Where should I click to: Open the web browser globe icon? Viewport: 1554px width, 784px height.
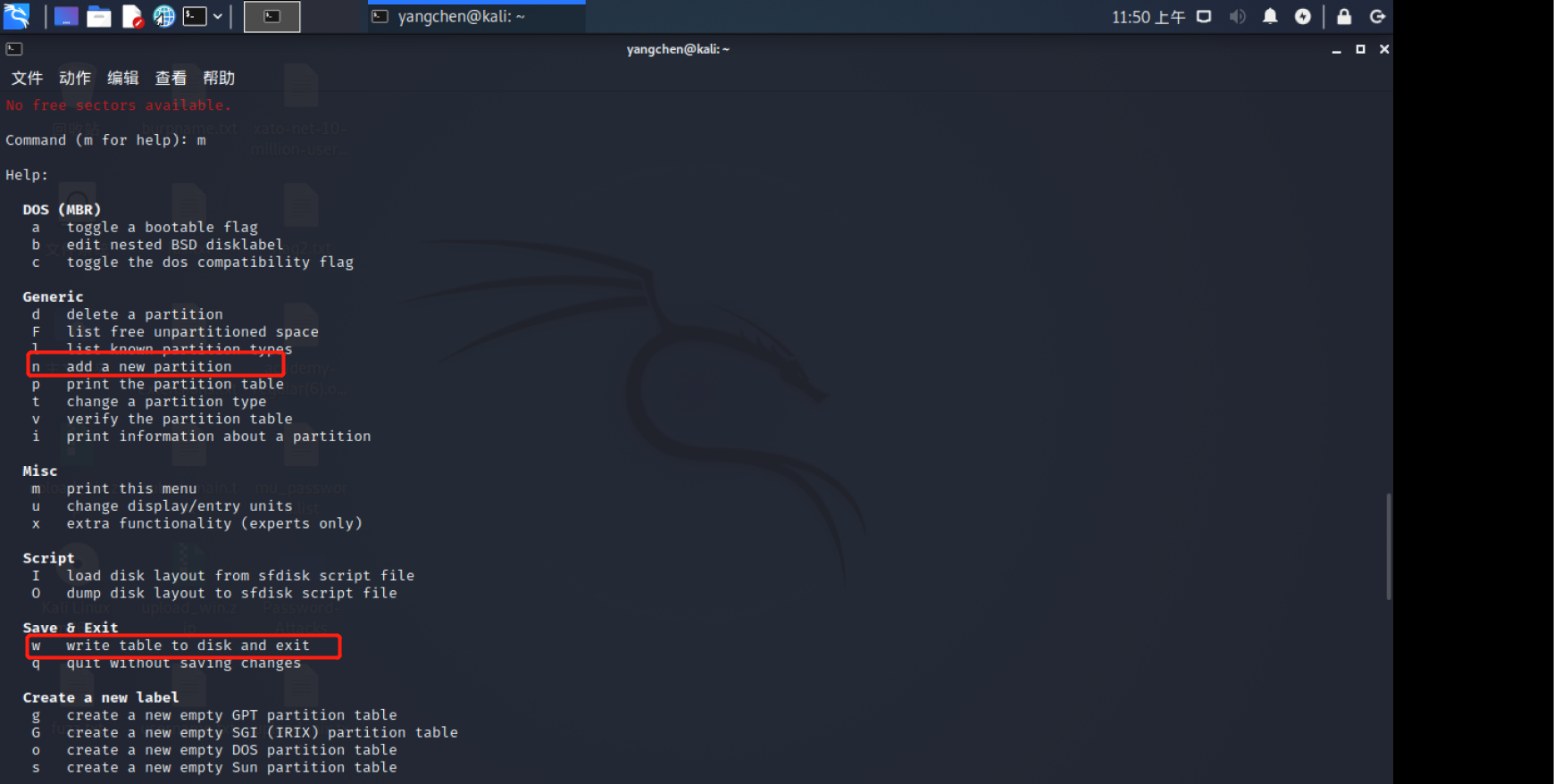164,16
